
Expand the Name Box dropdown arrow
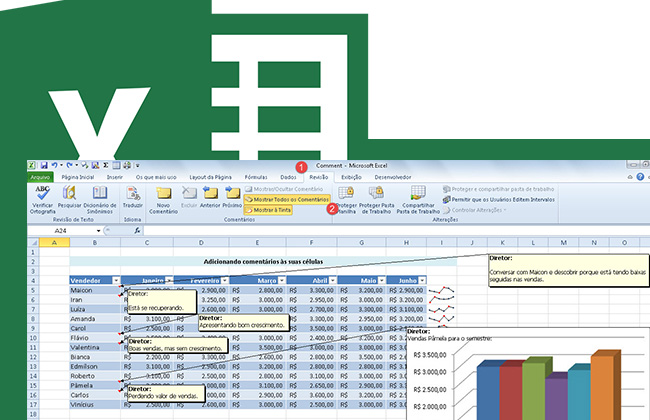click(98, 231)
